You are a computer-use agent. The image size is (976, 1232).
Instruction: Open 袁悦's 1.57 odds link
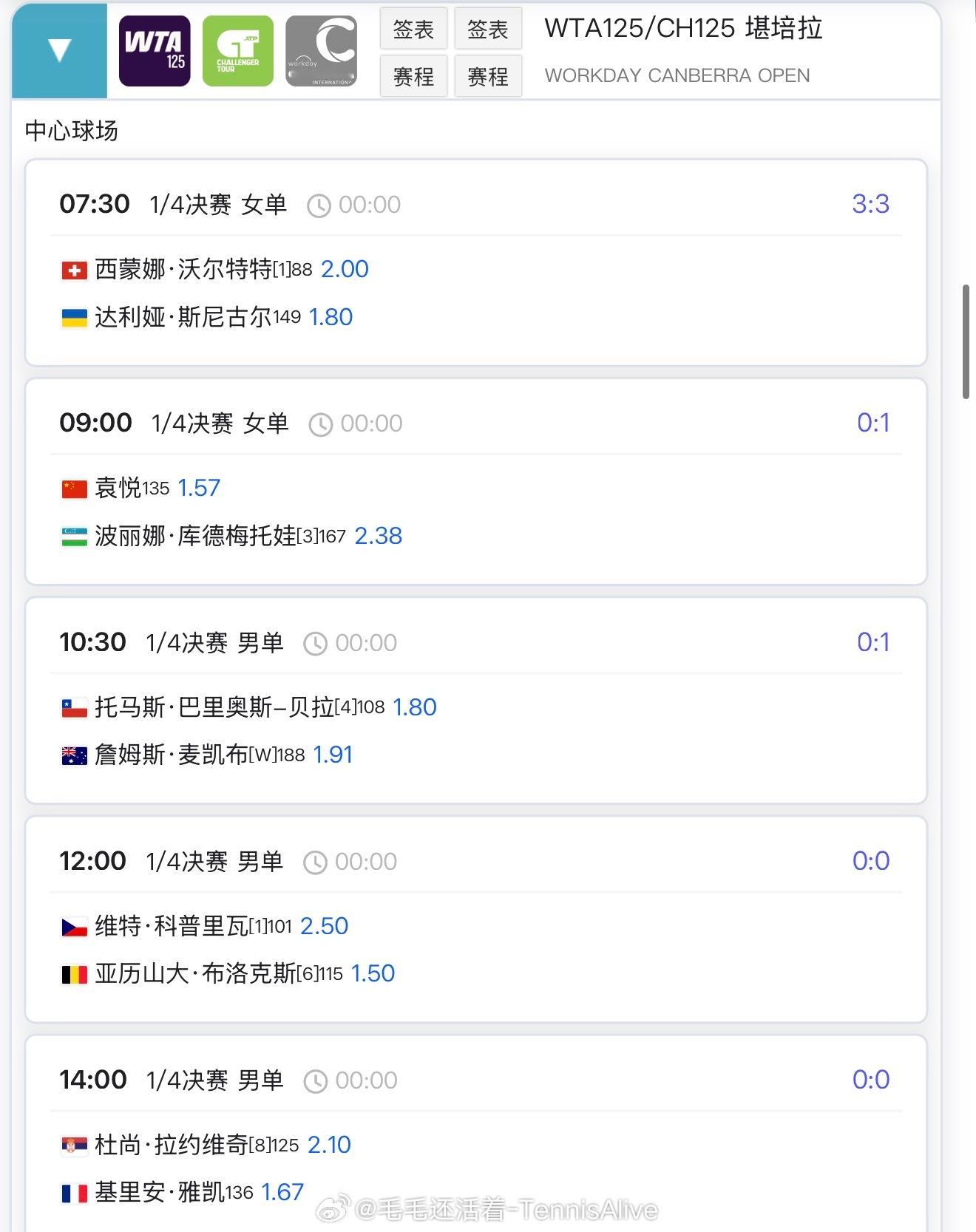click(x=199, y=488)
